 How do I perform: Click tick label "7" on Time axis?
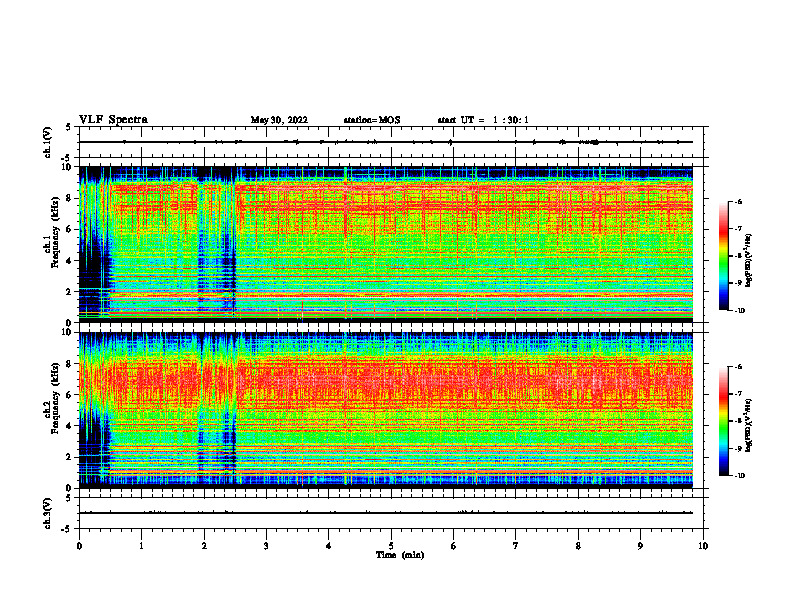[516, 546]
